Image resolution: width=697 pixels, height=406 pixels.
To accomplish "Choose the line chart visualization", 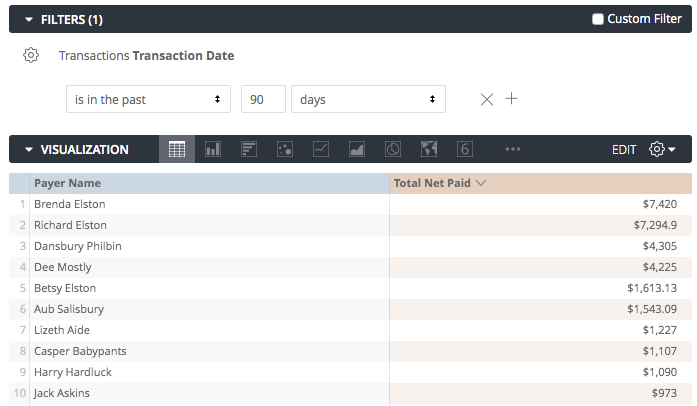I will point(321,149).
